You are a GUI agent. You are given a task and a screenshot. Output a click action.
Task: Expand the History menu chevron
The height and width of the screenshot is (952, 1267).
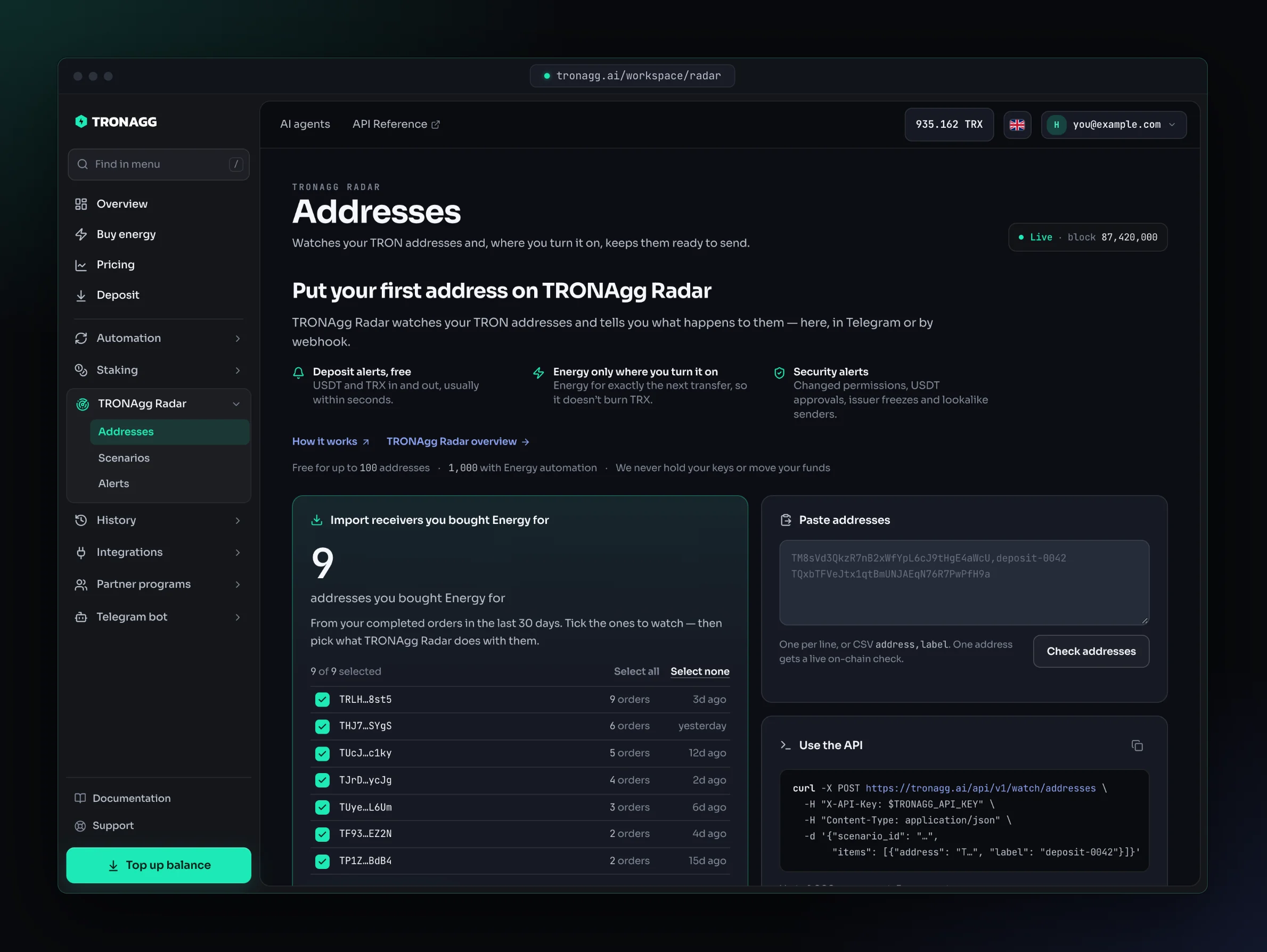pyautogui.click(x=238, y=521)
